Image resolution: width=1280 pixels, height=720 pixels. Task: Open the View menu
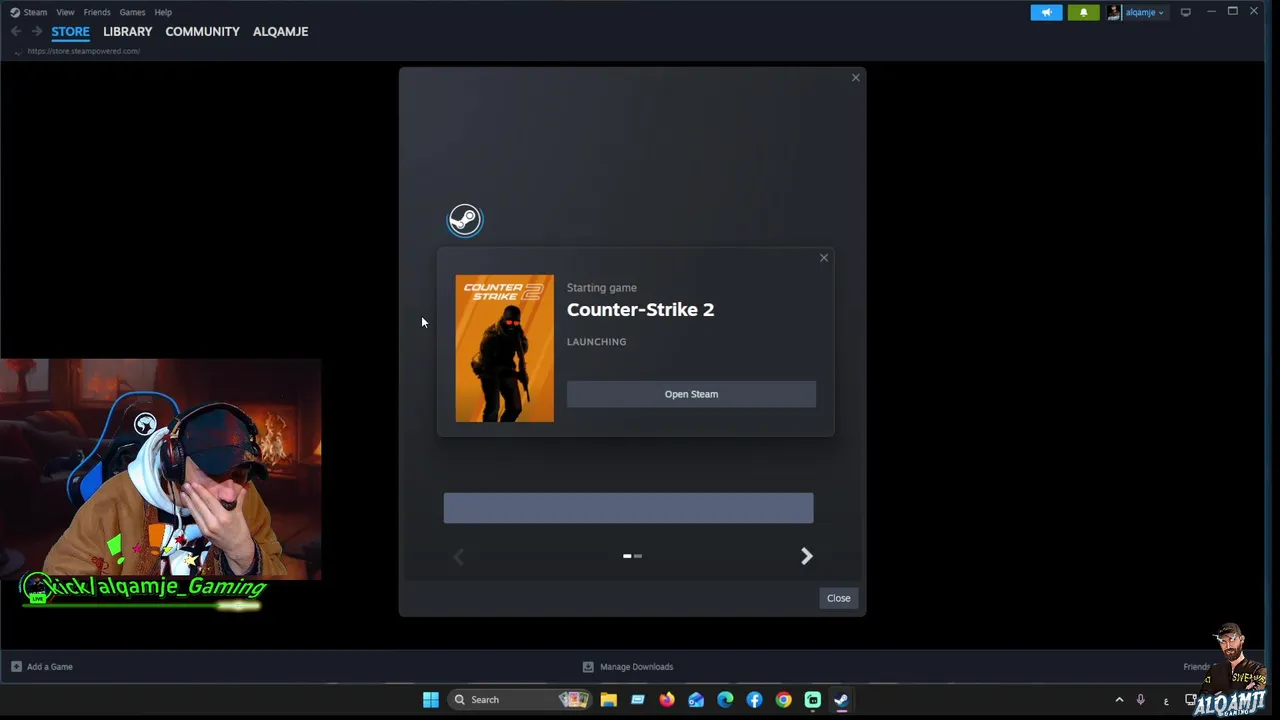tap(65, 12)
